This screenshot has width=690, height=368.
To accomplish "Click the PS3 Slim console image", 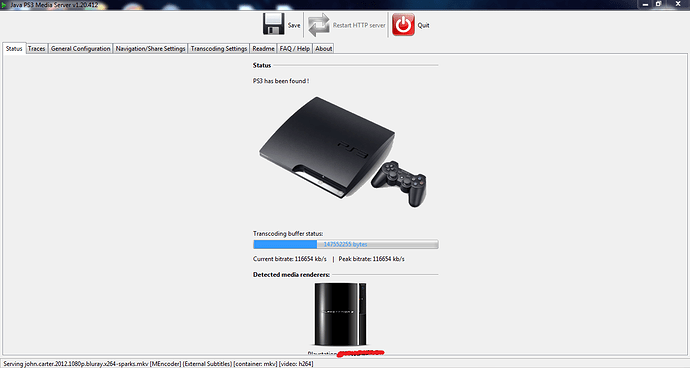I will (327, 147).
